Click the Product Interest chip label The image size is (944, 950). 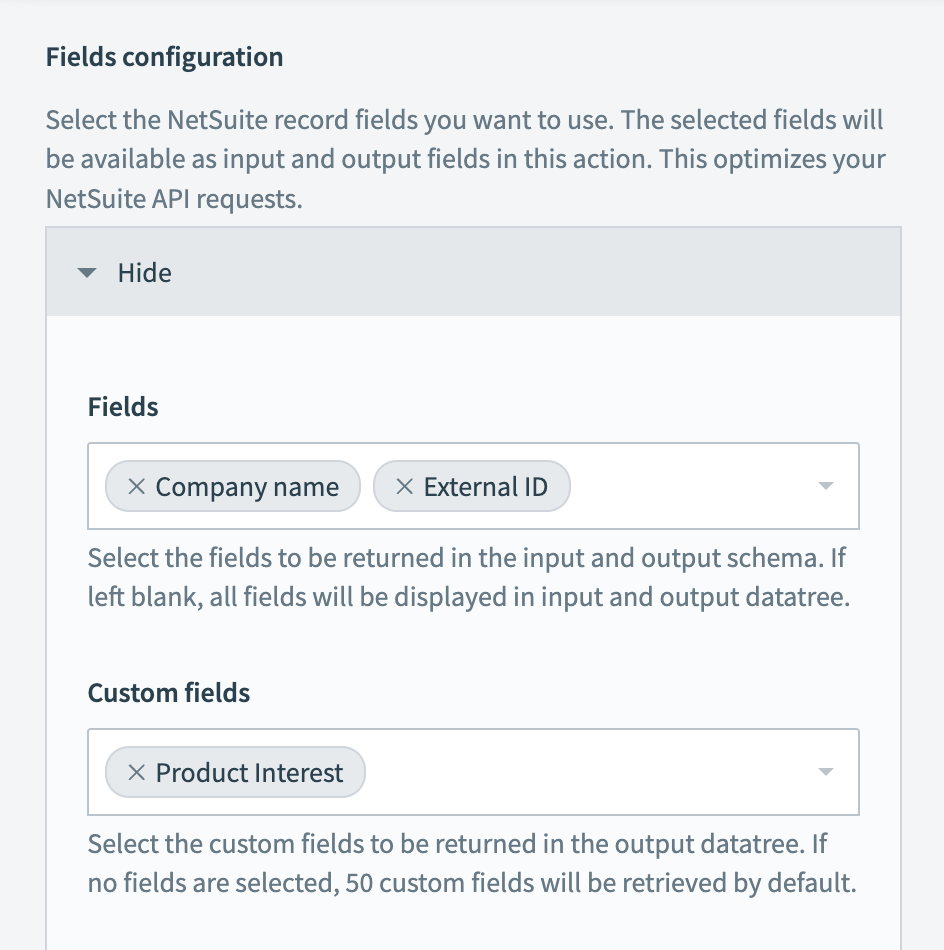[x=249, y=773]
